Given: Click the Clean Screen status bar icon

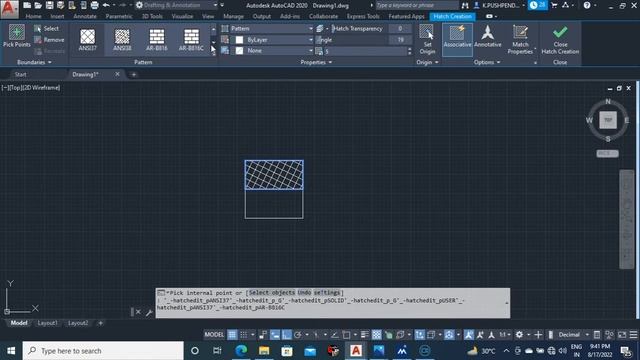Looking at the screenshot, I should pos(622,335).
